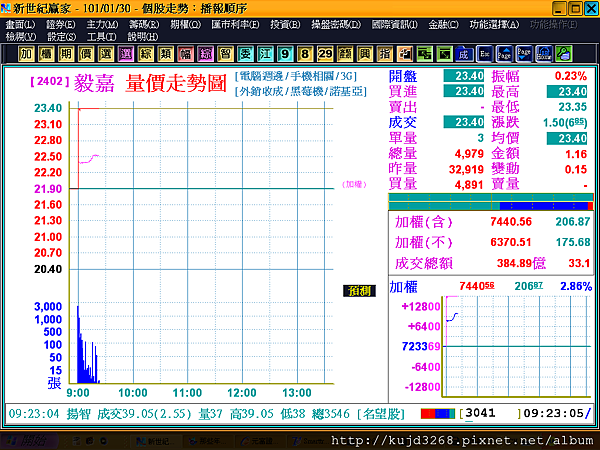Open the 主力(M) menu

click(102, 25)
